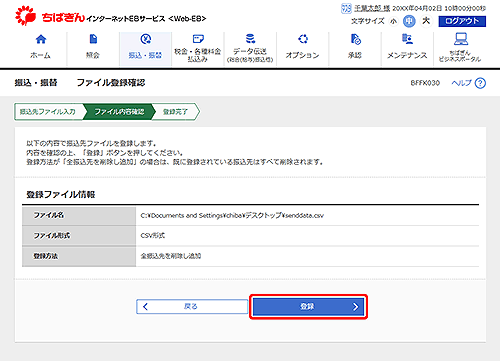The height and width of the screenshot is (361, 500).
Task: Open the 承認 approval document icon
Action: 355,39
